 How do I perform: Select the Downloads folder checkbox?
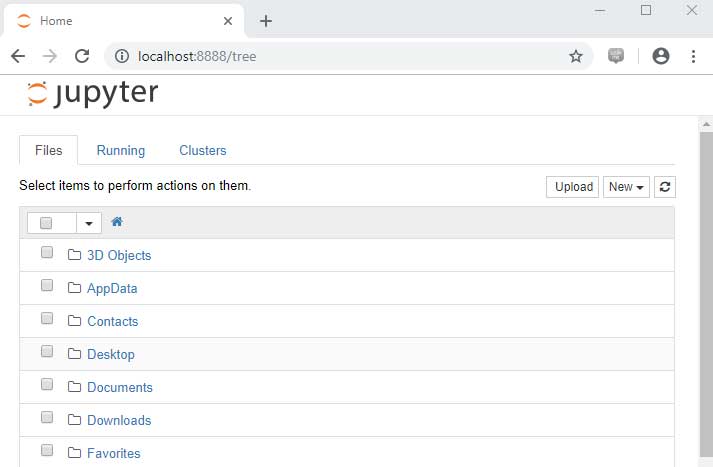coord(47,418)
